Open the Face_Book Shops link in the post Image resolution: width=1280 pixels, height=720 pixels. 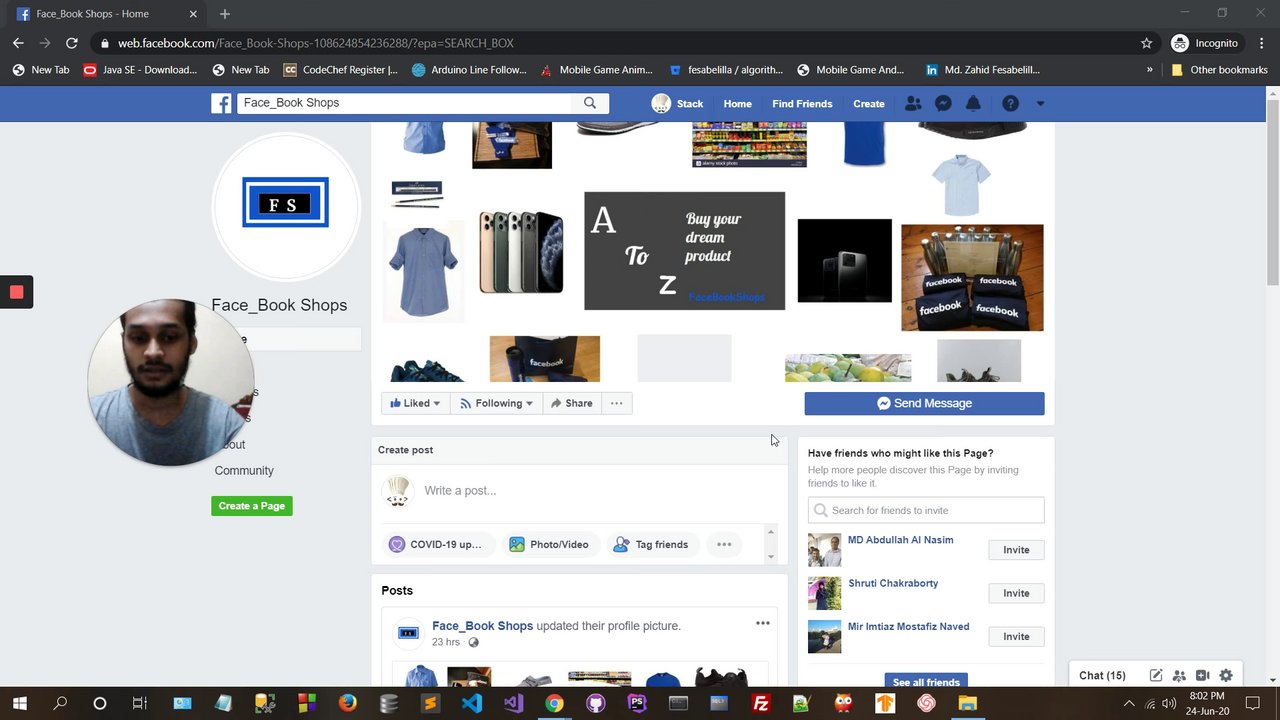coord(482,626)
